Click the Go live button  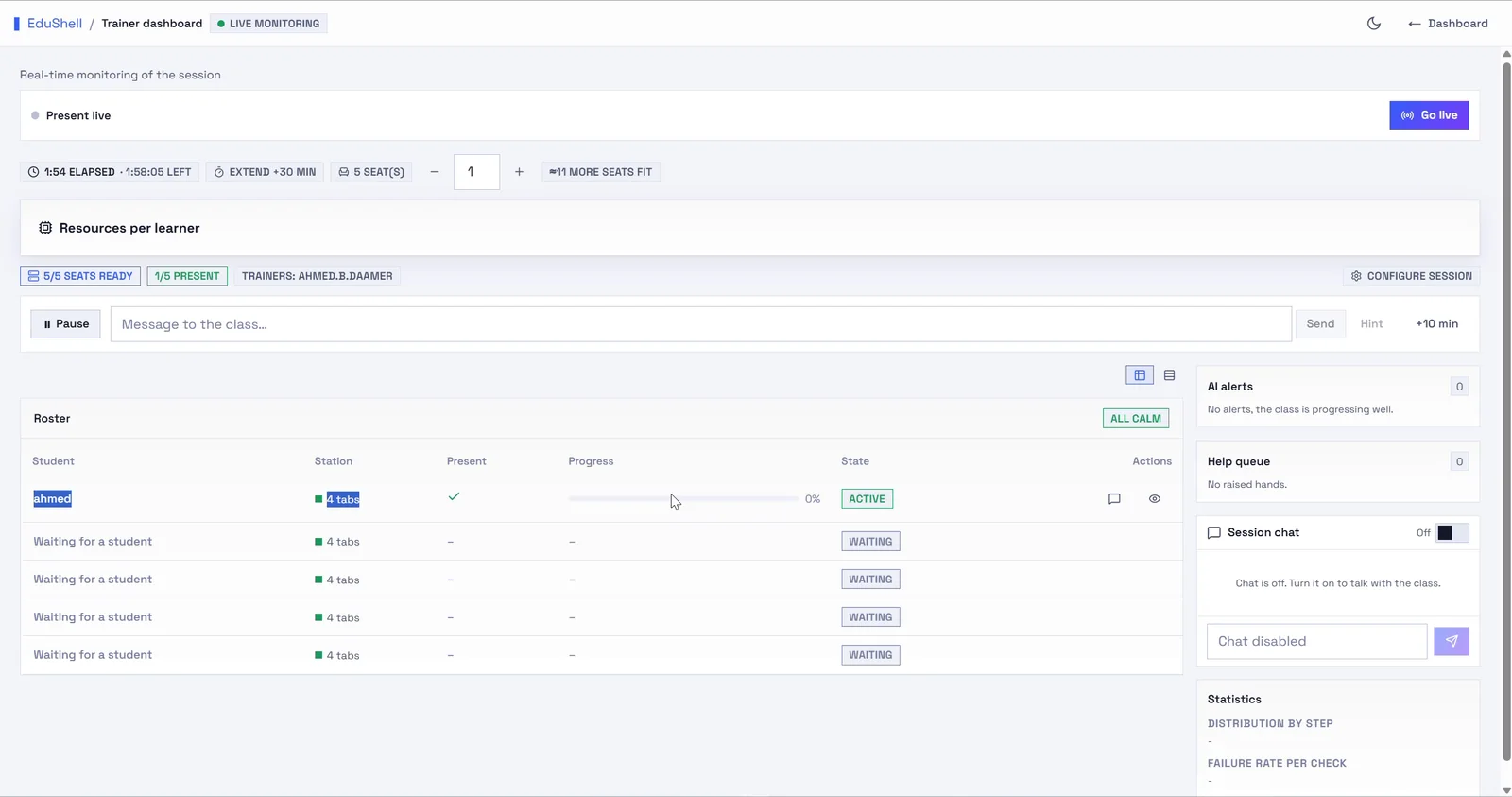click(1429, 115)
